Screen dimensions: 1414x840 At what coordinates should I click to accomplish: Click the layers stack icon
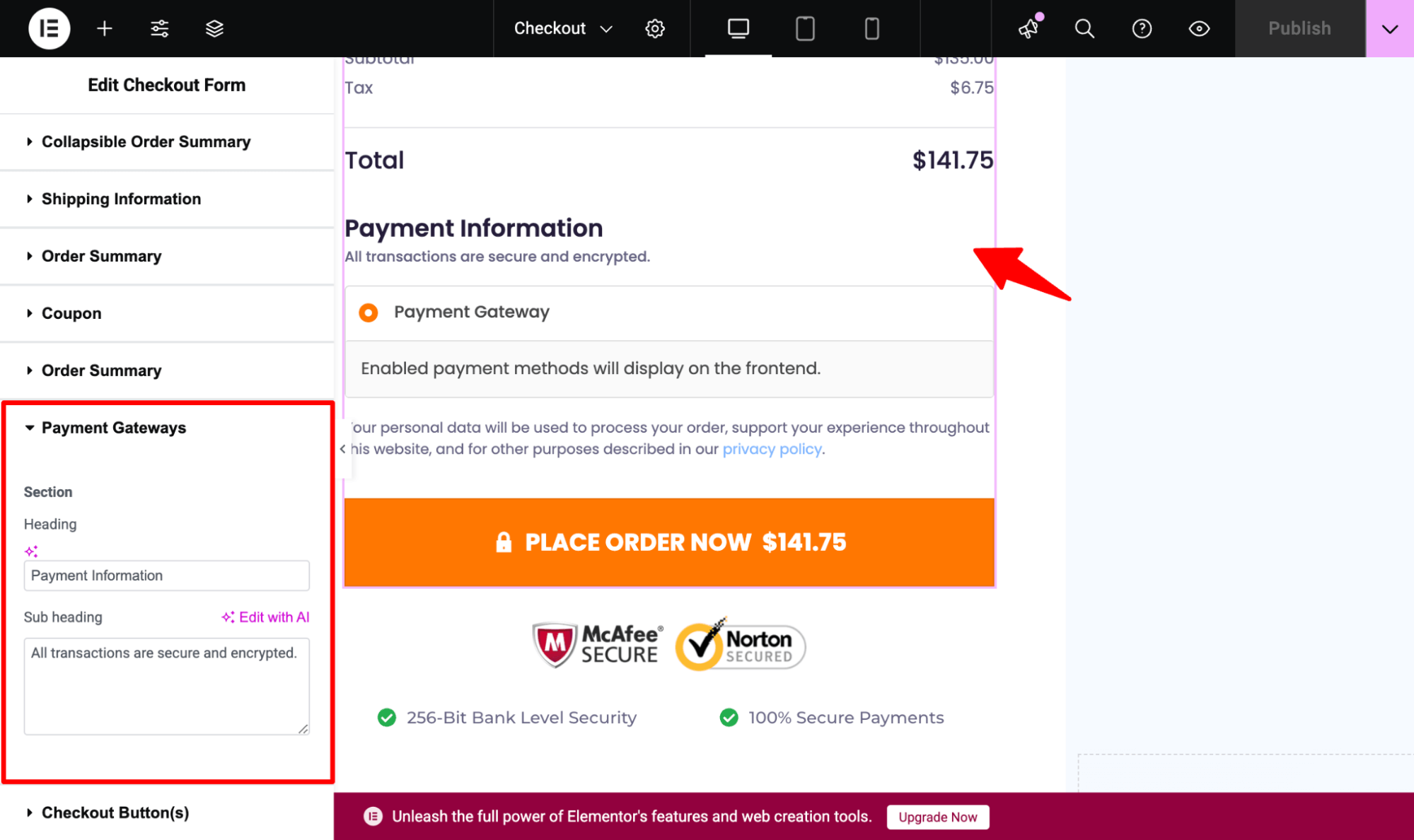[x=214, y=28]
